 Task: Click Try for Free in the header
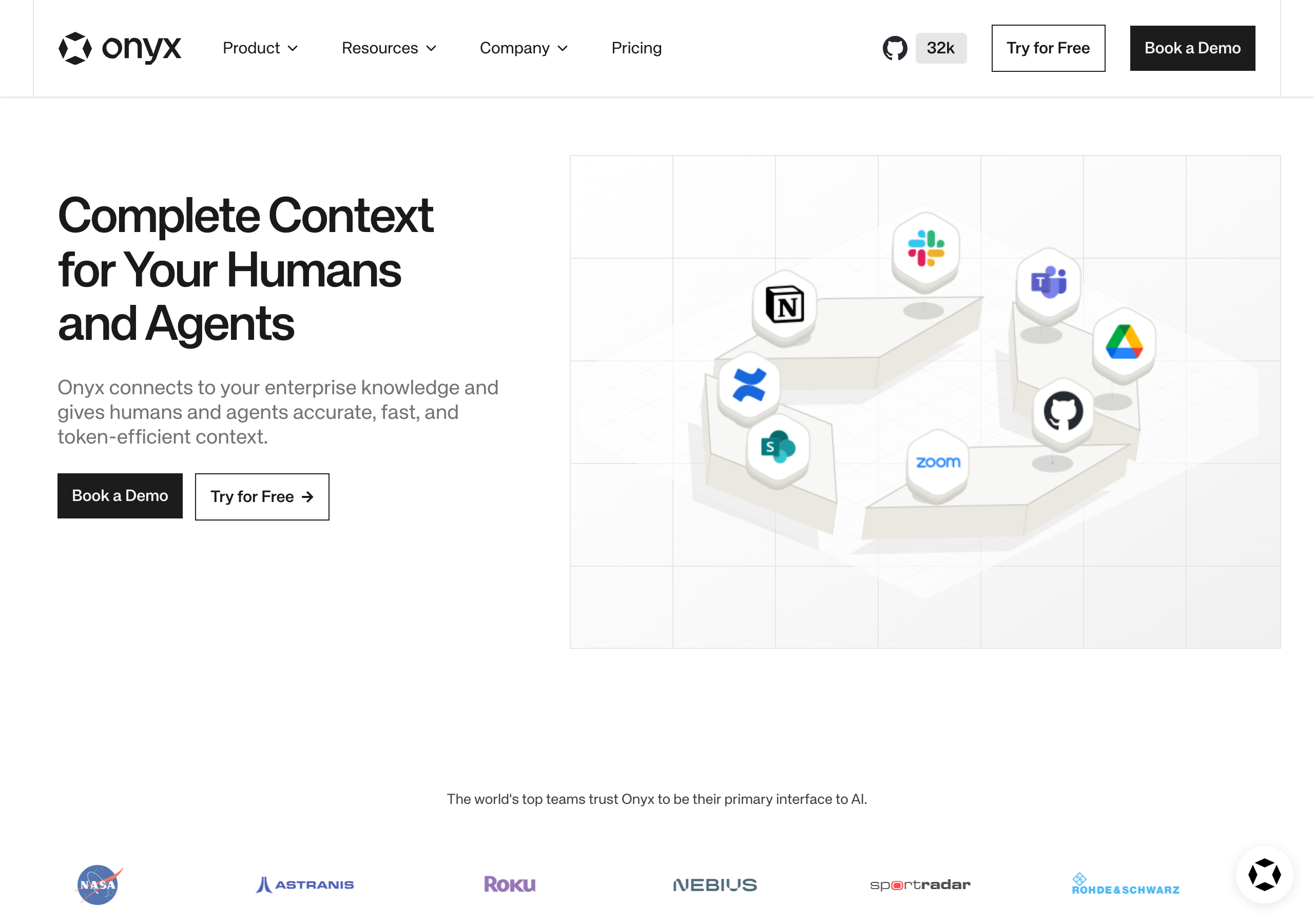(x=1048, y=48)
